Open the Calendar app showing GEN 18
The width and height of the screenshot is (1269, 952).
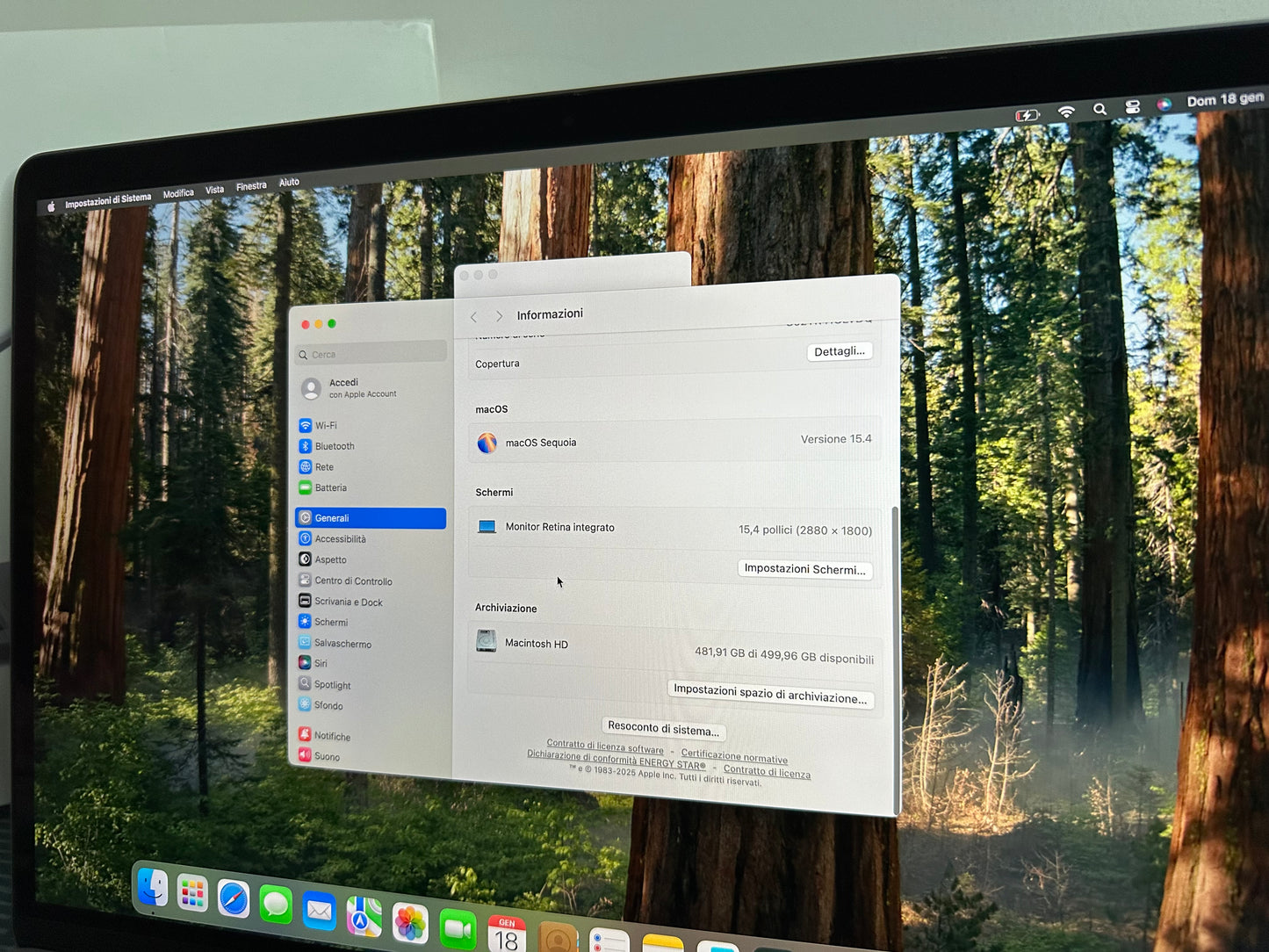pos(506,933)
